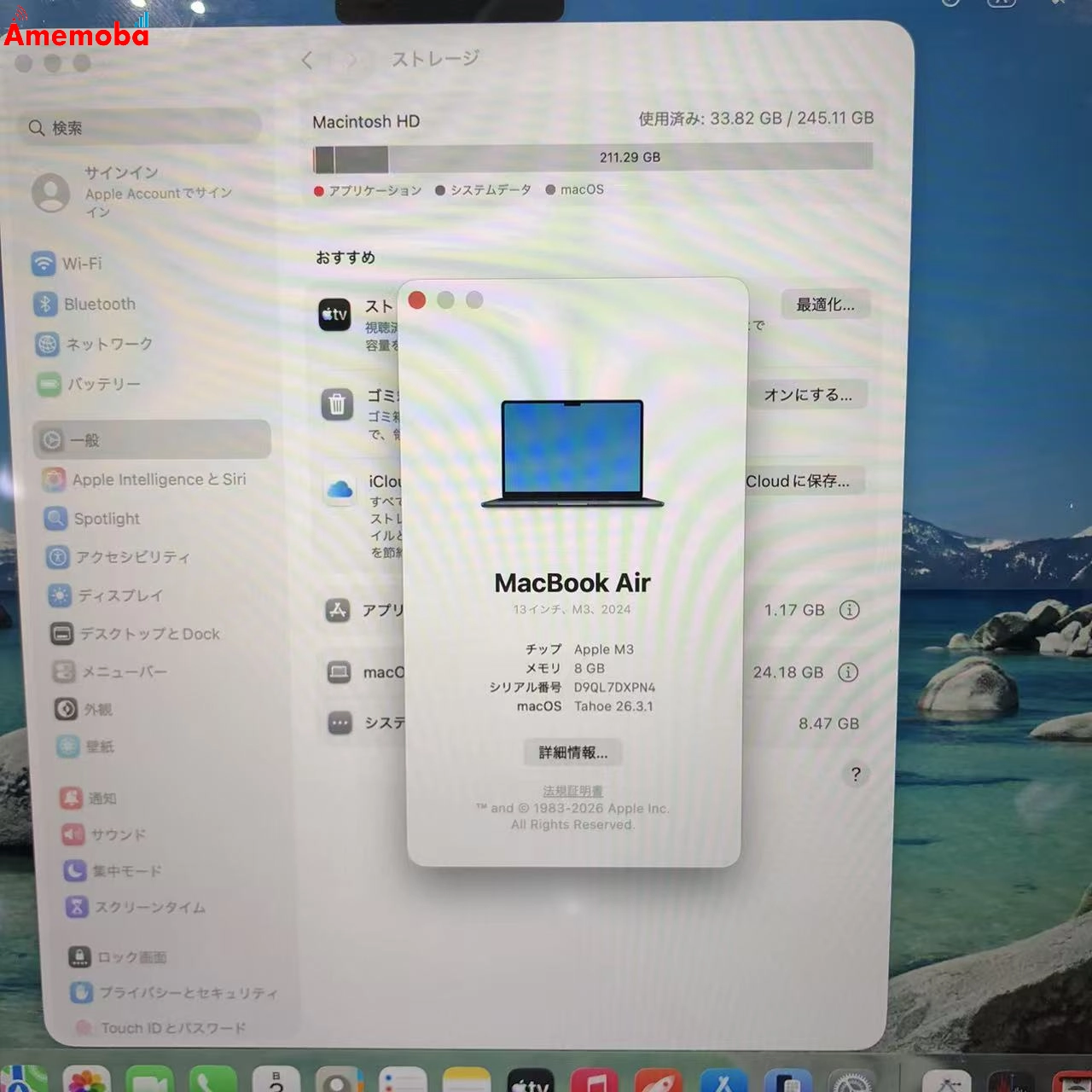This screenshot has height=1092, width=1092.
Task: Click the Apple TV recommendation icon
Action: (x=335, y=315)
